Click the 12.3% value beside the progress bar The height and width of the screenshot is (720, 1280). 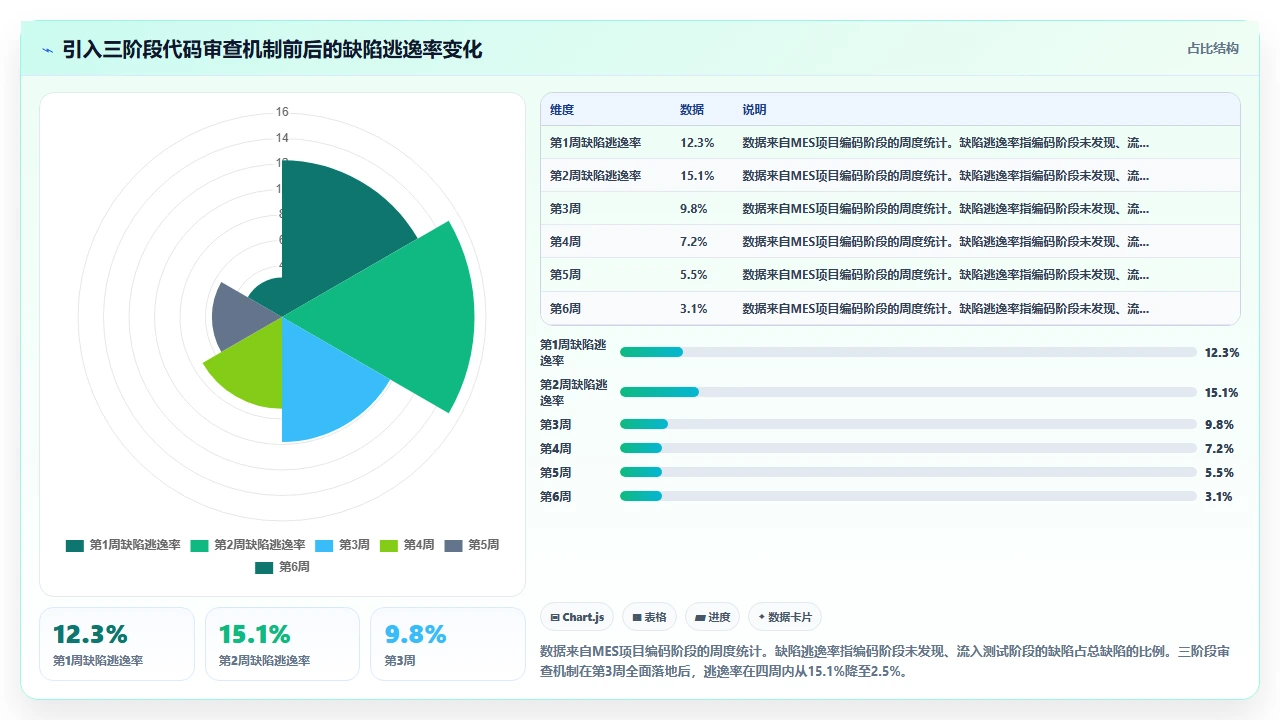pos(1222,352)
